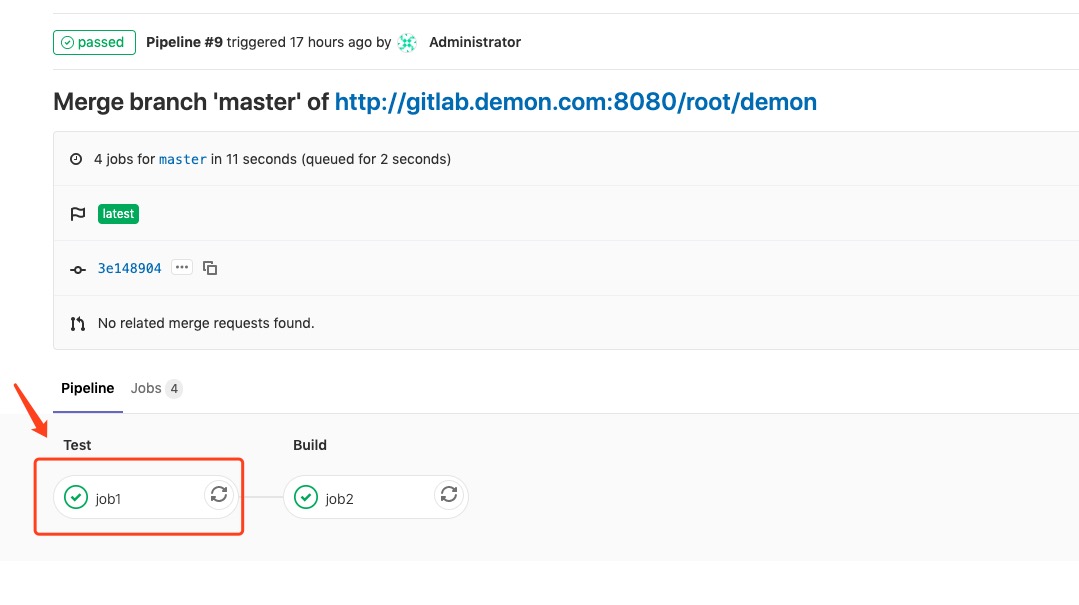This screenshot has height=605, width=1079.
Task: Click the clock icon beside jobs summary
Action: tap(76, 159)
